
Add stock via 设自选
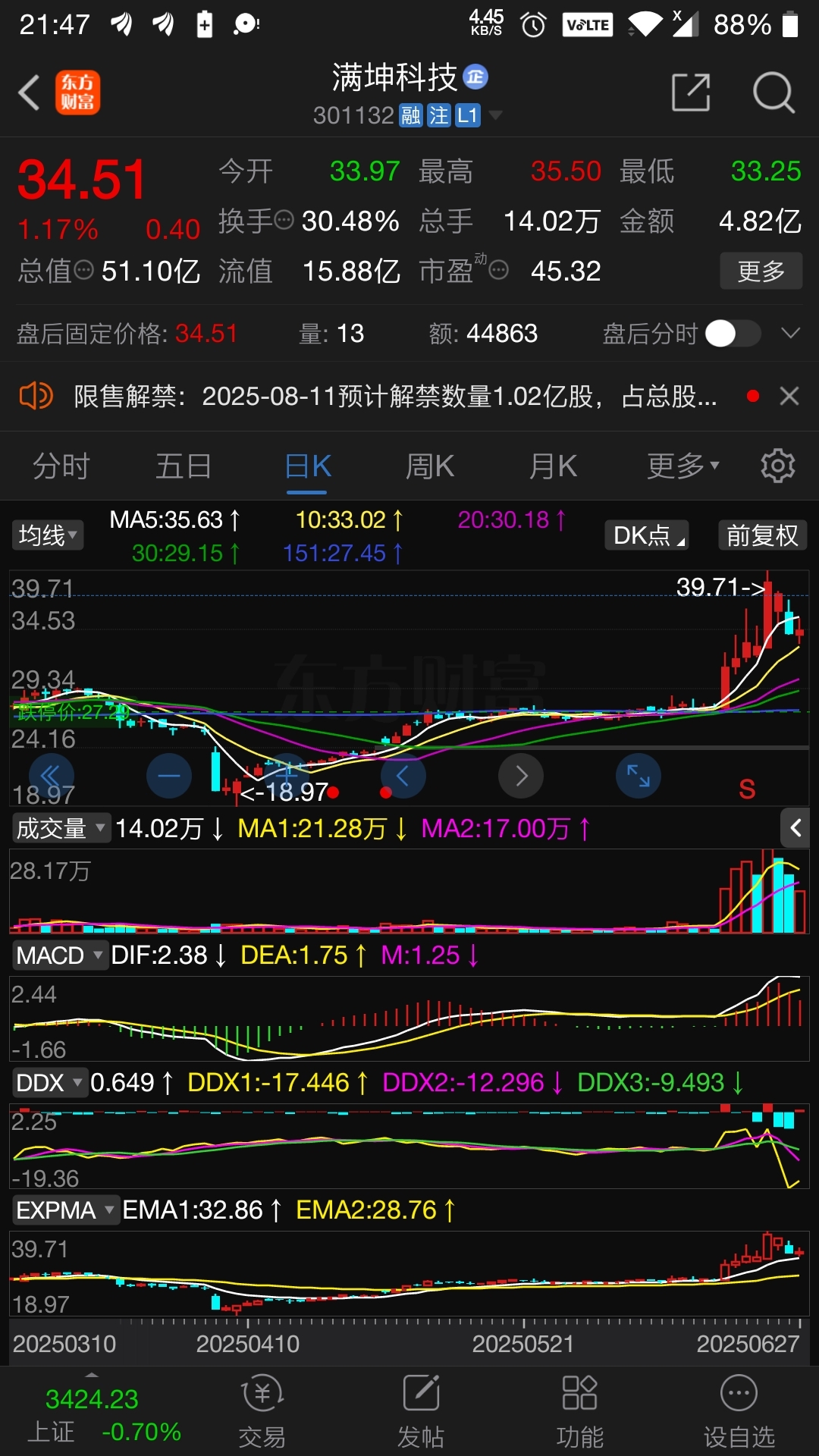click(x=739, y=1411)
